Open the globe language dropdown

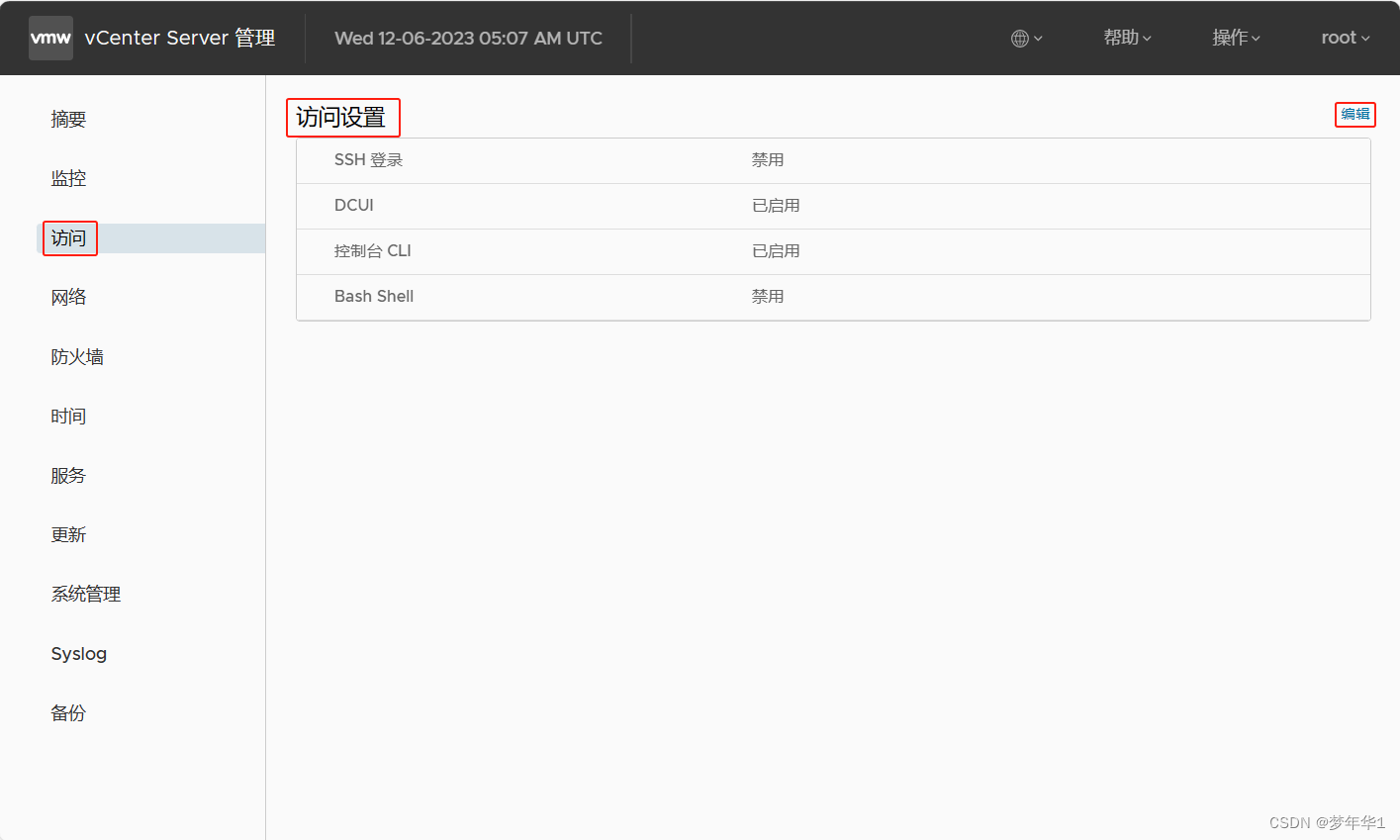point(1027,38)
